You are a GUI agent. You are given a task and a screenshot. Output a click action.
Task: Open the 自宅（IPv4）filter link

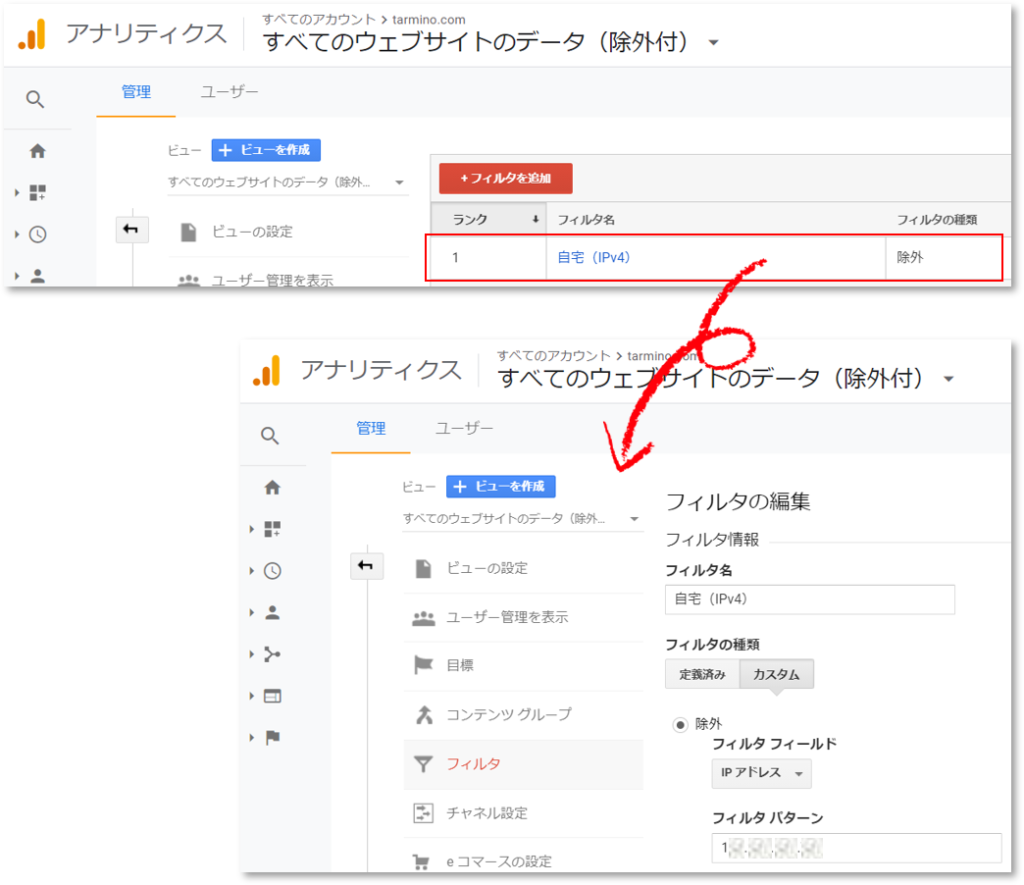point(594,257)
